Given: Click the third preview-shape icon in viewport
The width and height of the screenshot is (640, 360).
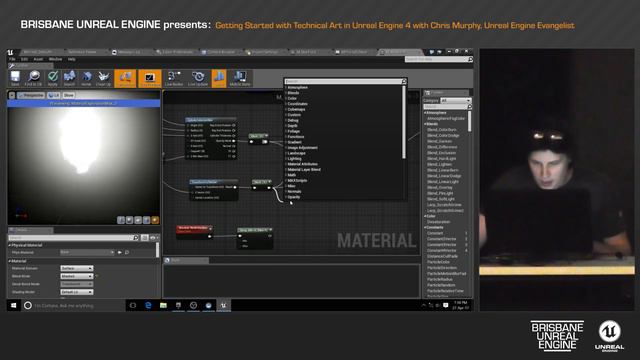Looking at the screenshot, I should [138, 220].
